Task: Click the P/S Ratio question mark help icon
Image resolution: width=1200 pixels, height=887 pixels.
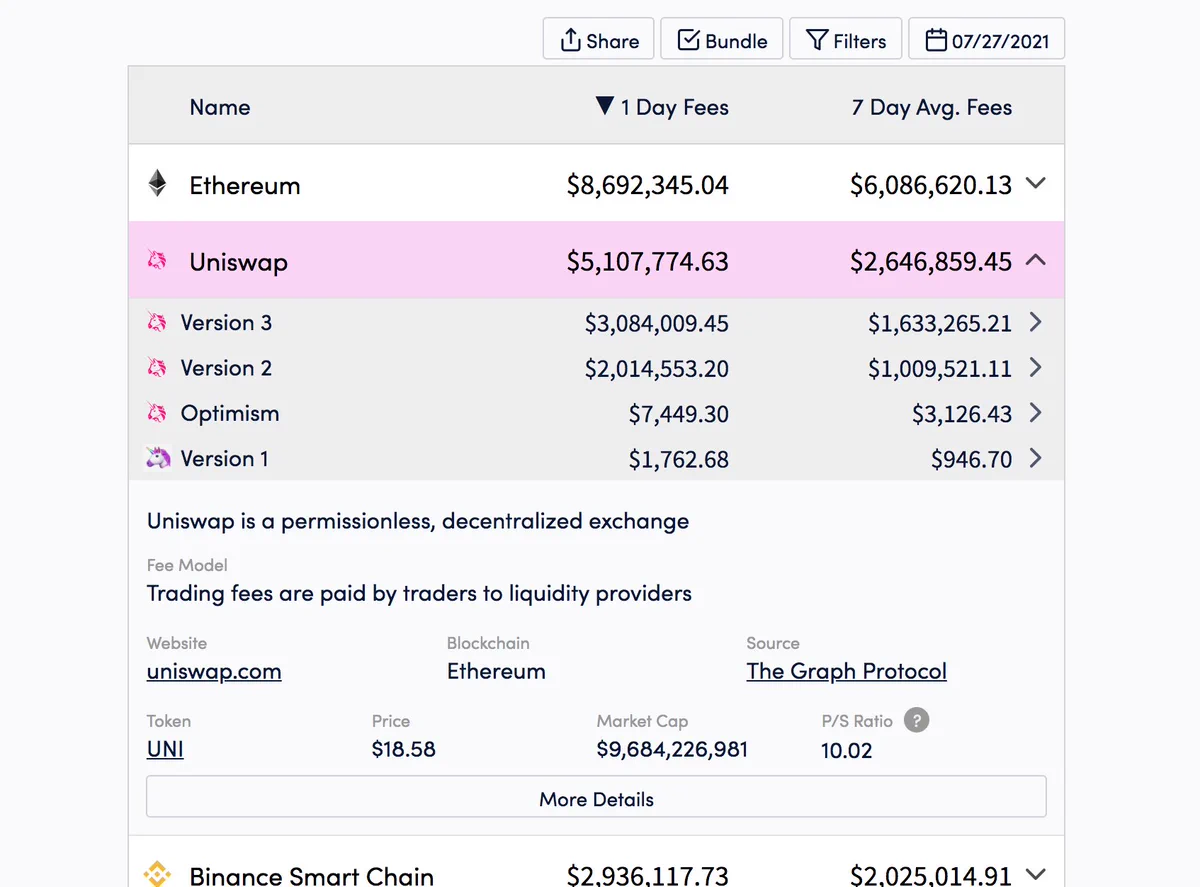Action: (916, 720)
